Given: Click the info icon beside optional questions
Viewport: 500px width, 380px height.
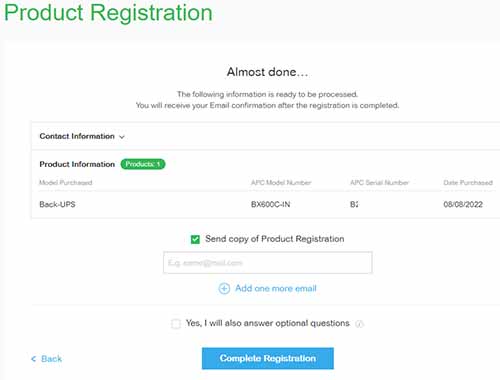Looking at the screenshot, I should tap(359, 324).
